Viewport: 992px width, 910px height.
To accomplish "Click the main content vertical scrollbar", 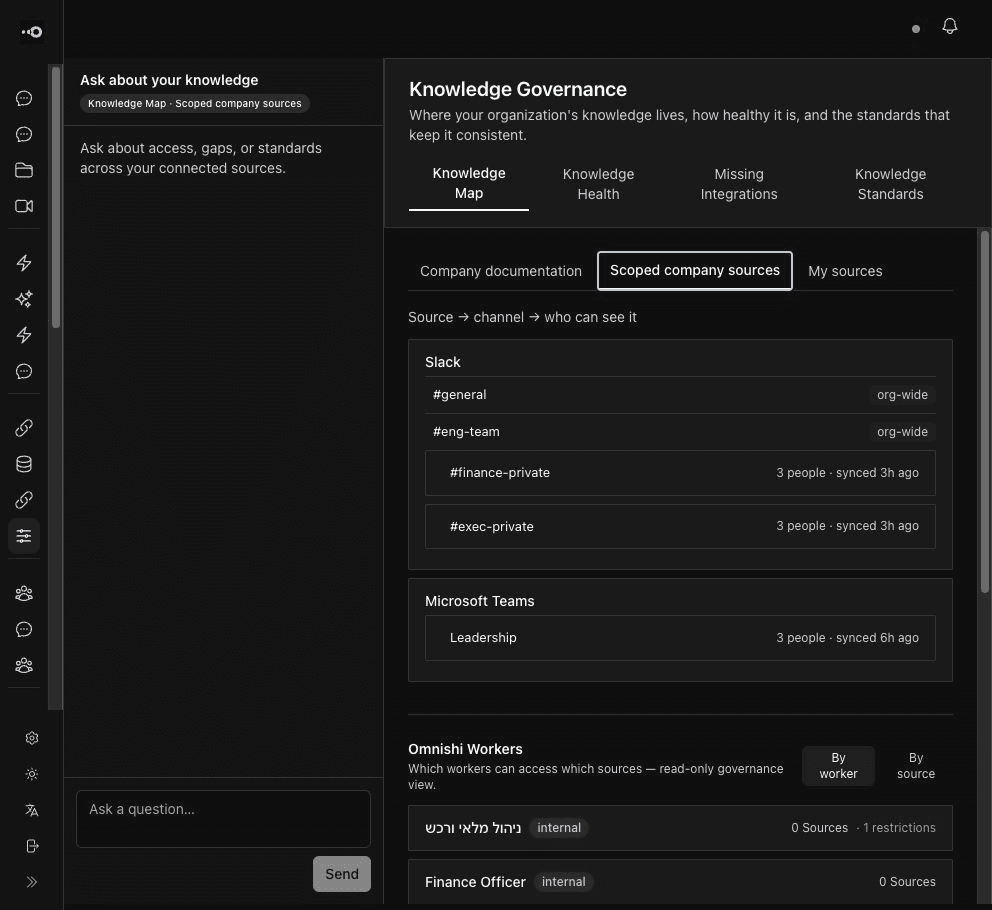I will pyautogui.click(x=984, y=413).
